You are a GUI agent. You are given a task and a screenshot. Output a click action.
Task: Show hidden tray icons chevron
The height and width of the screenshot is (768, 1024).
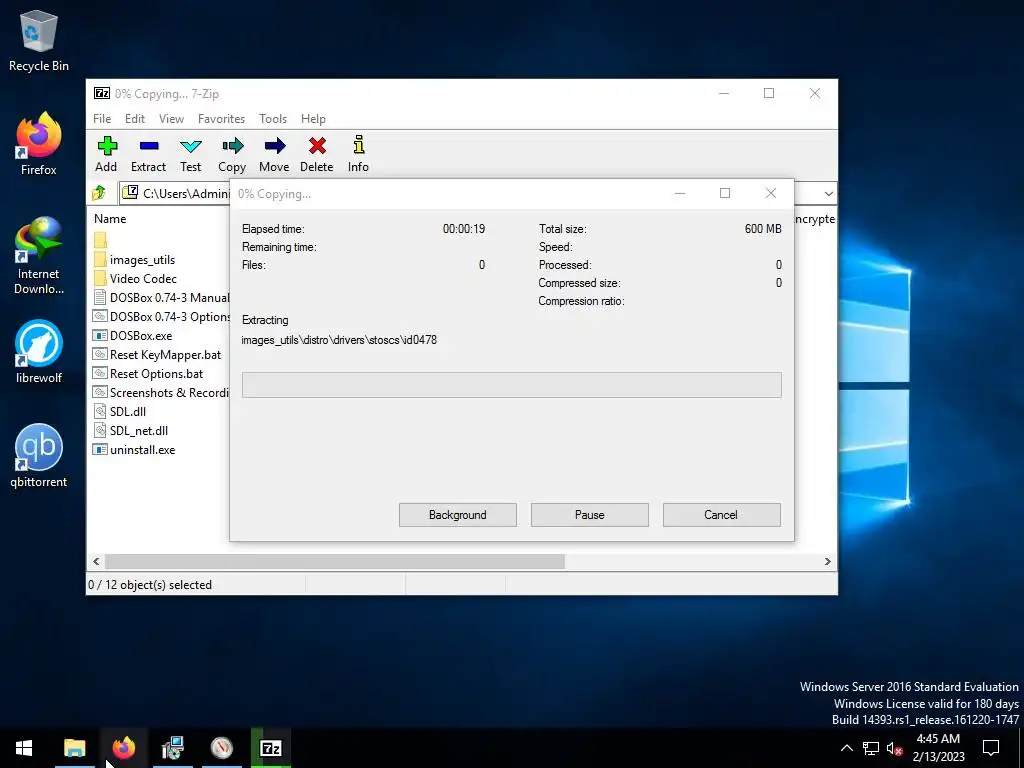click(846, 748)
